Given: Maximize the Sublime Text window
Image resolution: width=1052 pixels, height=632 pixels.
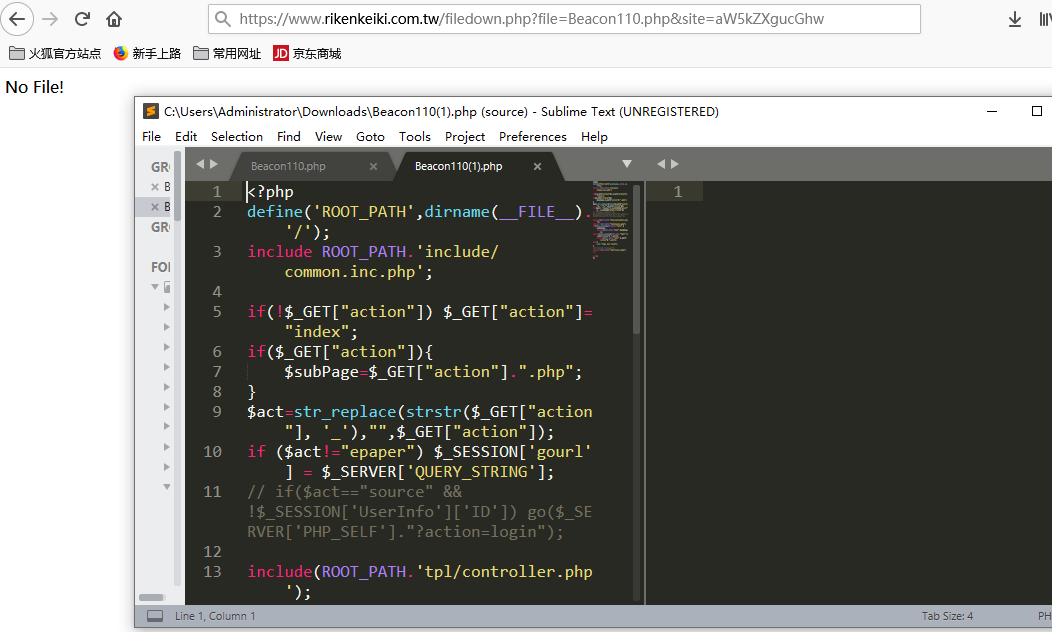Looking at the screenshot, I should pos(1037,111).
